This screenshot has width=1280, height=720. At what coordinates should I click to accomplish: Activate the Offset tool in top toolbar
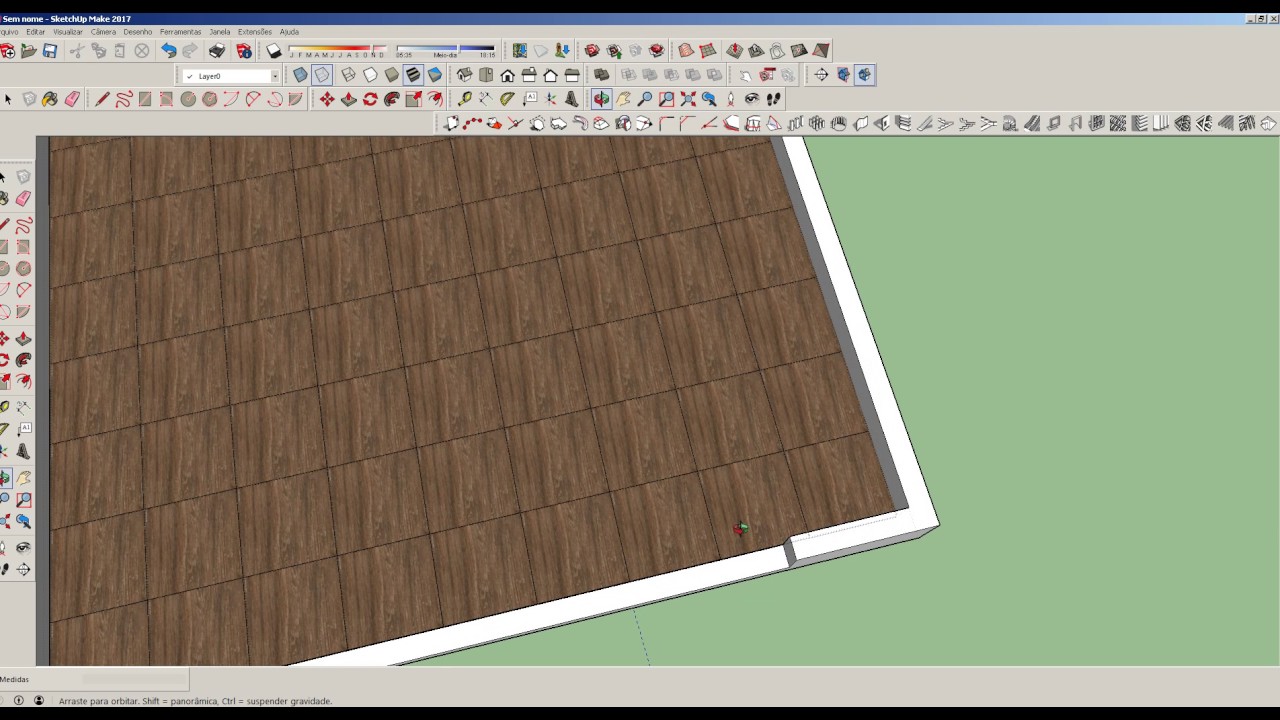(435, 99)
